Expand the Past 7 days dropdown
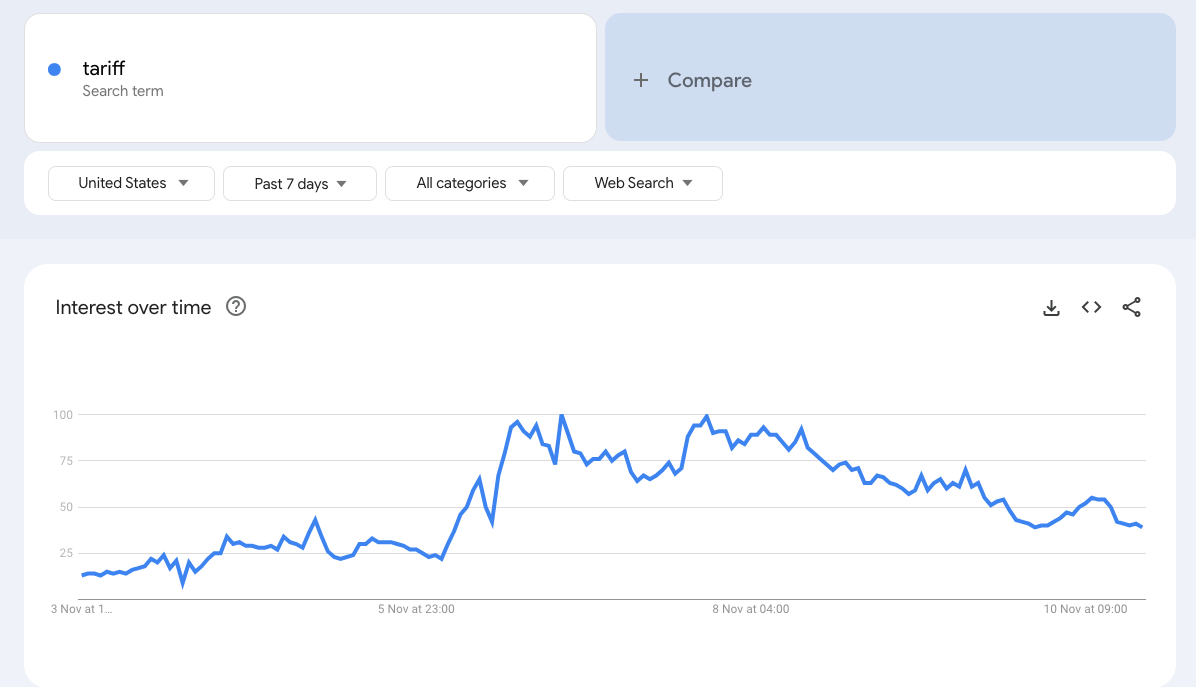This screenshot has width=1196, height=687. (x=300, y=184)
